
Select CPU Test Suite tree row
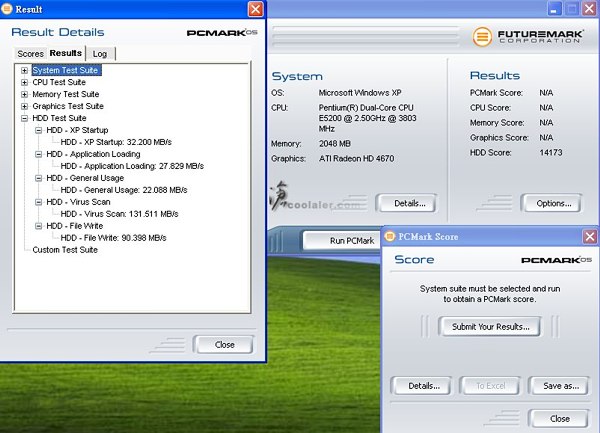click(59, 82)
